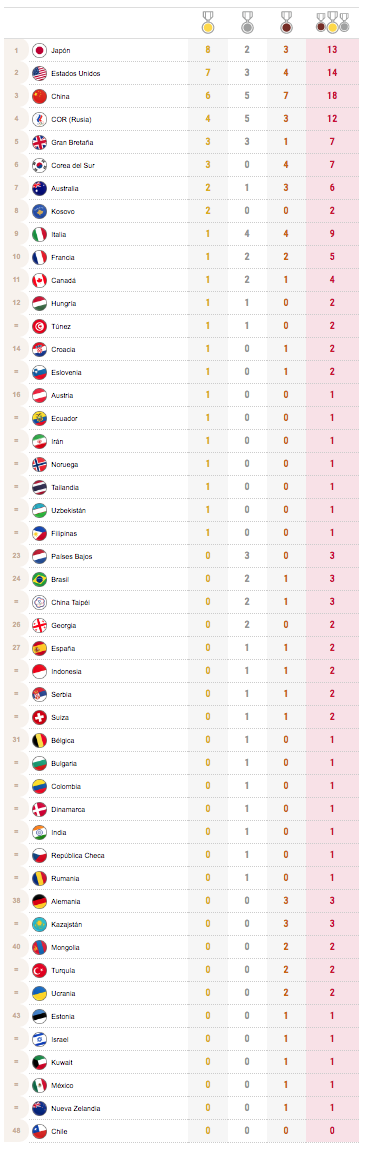Screen dimensions: 366x1152
Task: Open the Países Bajos country link
Action: (72, 556)
